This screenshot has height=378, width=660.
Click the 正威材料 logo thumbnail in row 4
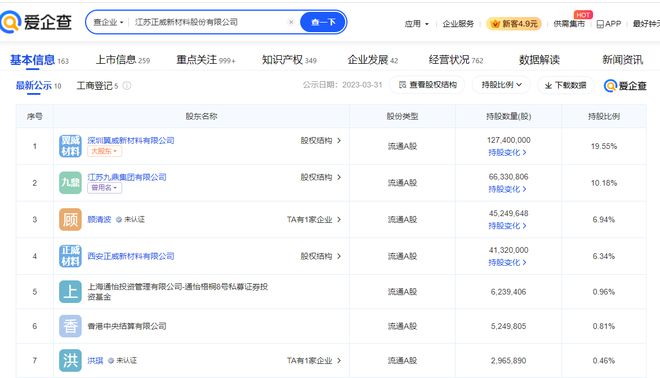pos(70,256)
